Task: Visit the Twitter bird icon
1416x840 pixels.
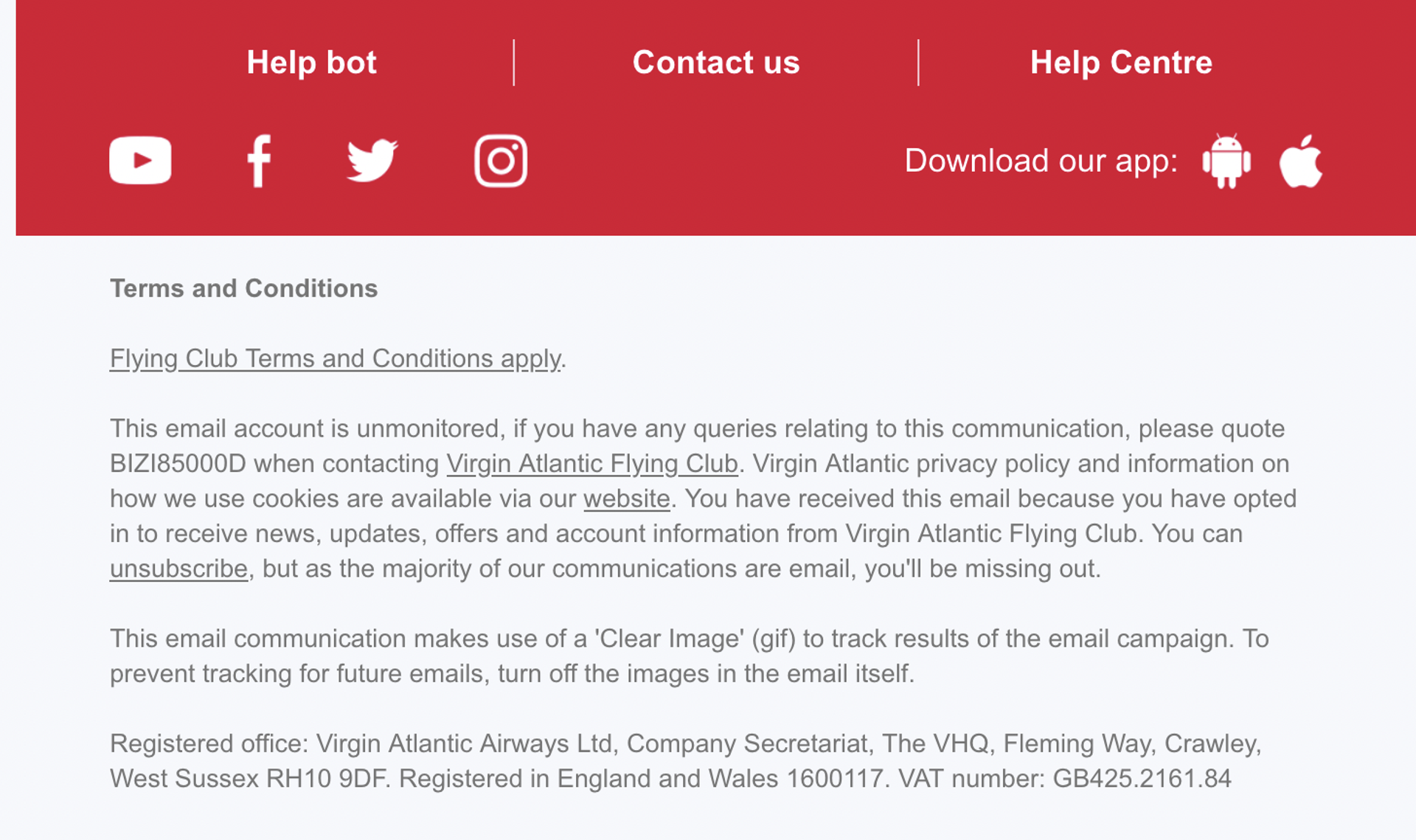Action: (372, 160)
